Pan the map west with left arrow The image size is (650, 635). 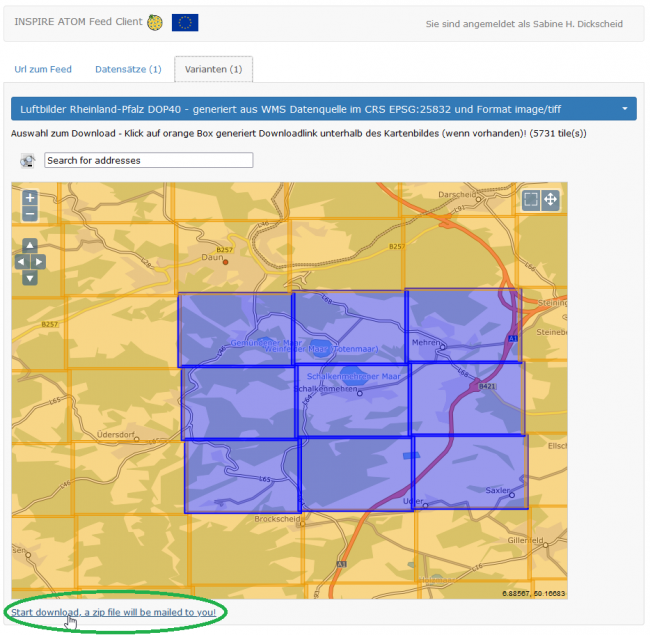[22, 262]
